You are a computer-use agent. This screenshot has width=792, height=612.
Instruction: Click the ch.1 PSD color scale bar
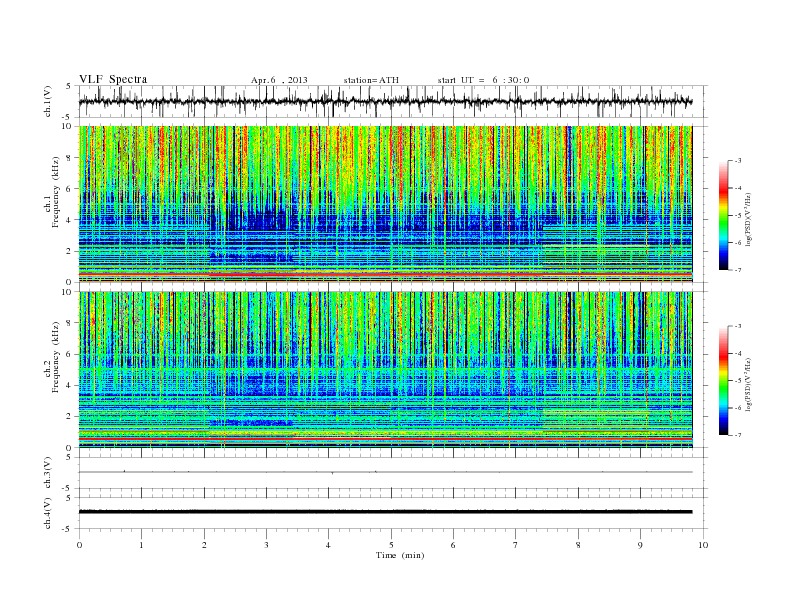724,215
